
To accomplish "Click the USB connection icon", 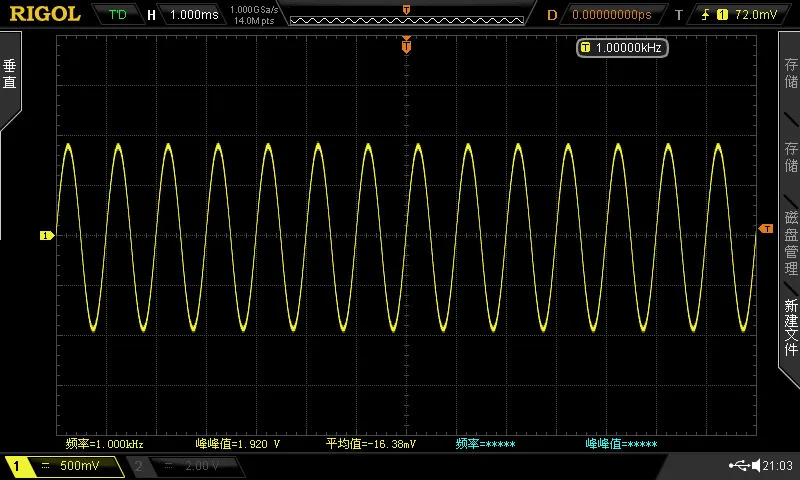I will tap(739, 465).
